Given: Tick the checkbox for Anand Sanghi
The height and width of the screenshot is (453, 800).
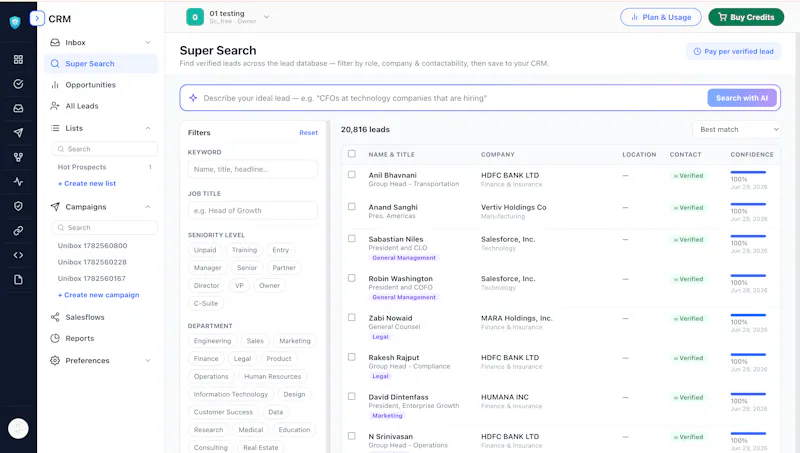Looking at the screenshot, I should click(352, 207).
